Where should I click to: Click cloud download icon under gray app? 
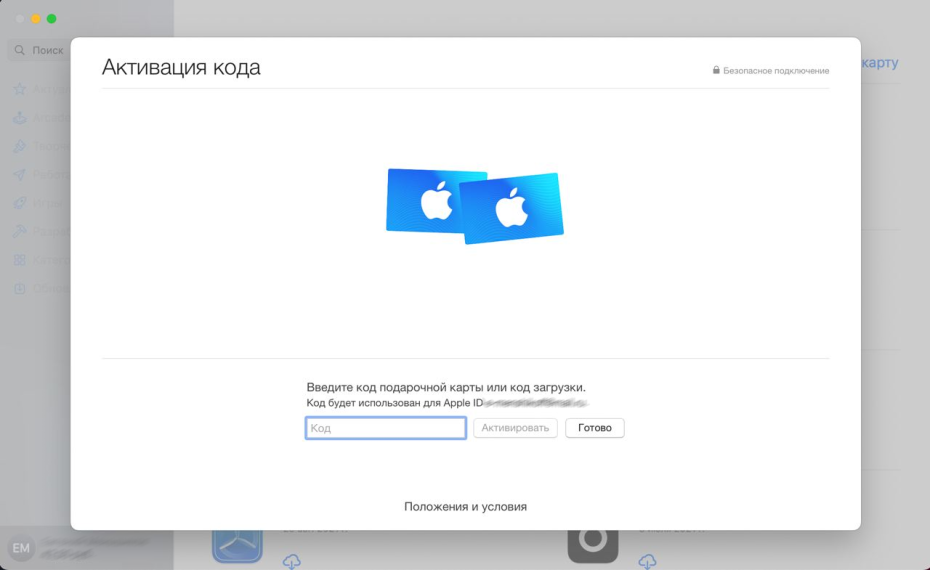point(647,561)
